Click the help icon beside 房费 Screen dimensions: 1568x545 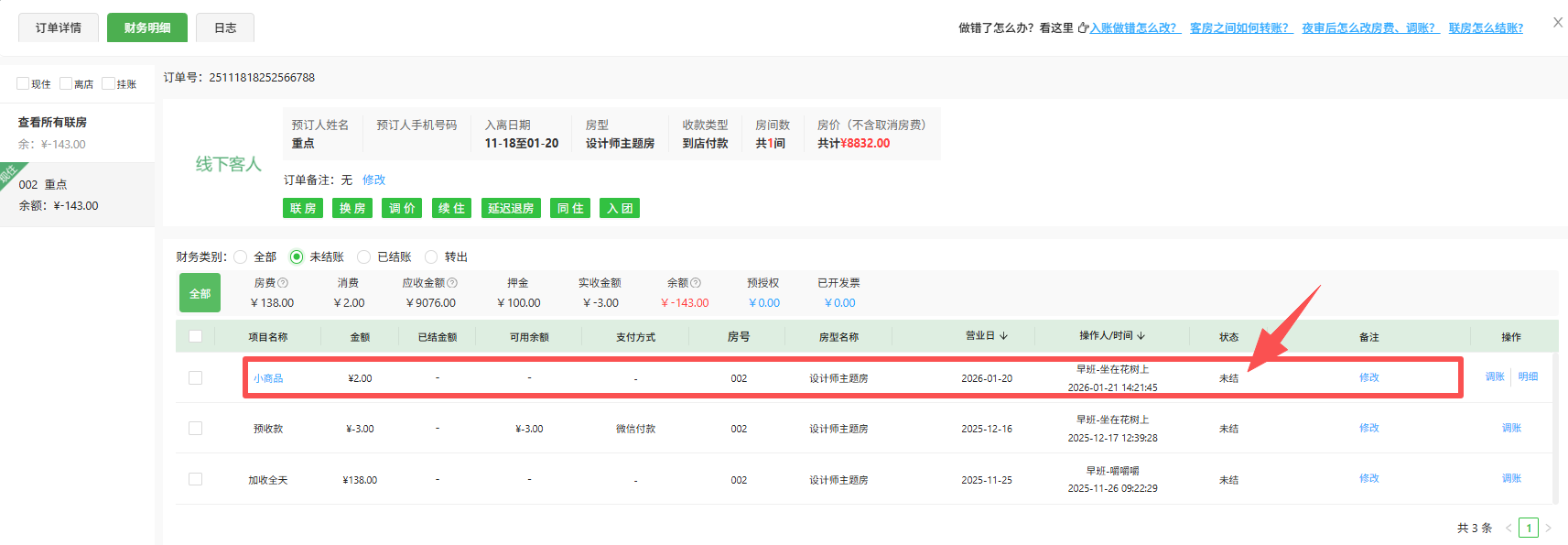pyautogui.click(x=283, y=283)
